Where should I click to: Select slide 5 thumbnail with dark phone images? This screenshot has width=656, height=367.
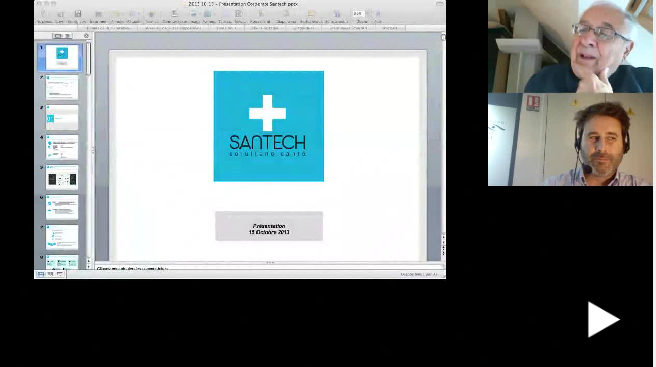pyautogui.click(x=62, y=177)
